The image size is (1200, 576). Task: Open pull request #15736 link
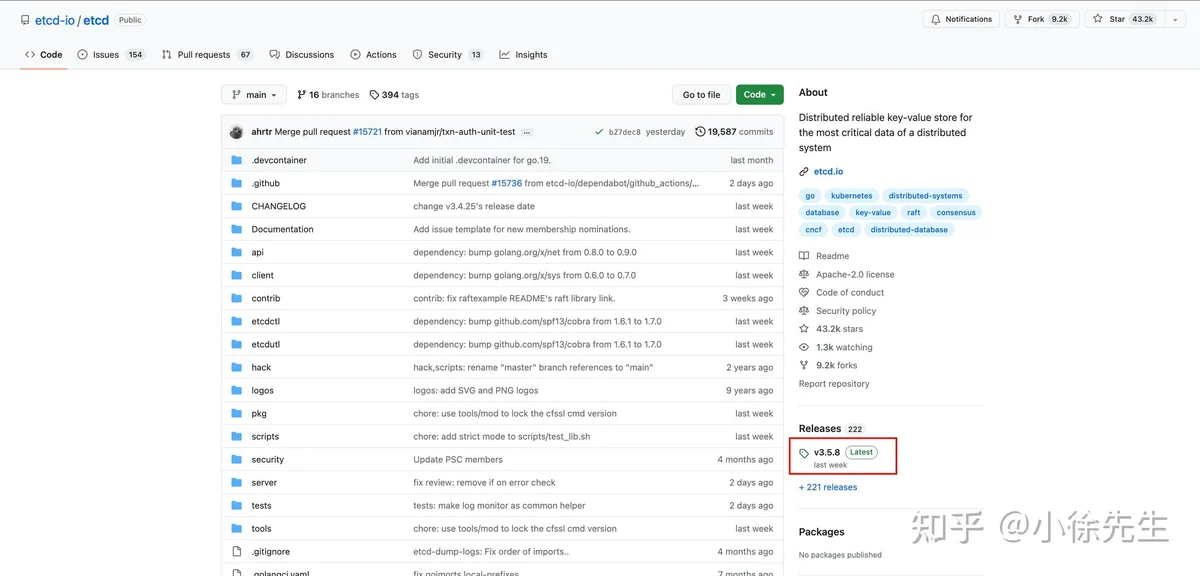pyautogui.click(x=506, y=183)
